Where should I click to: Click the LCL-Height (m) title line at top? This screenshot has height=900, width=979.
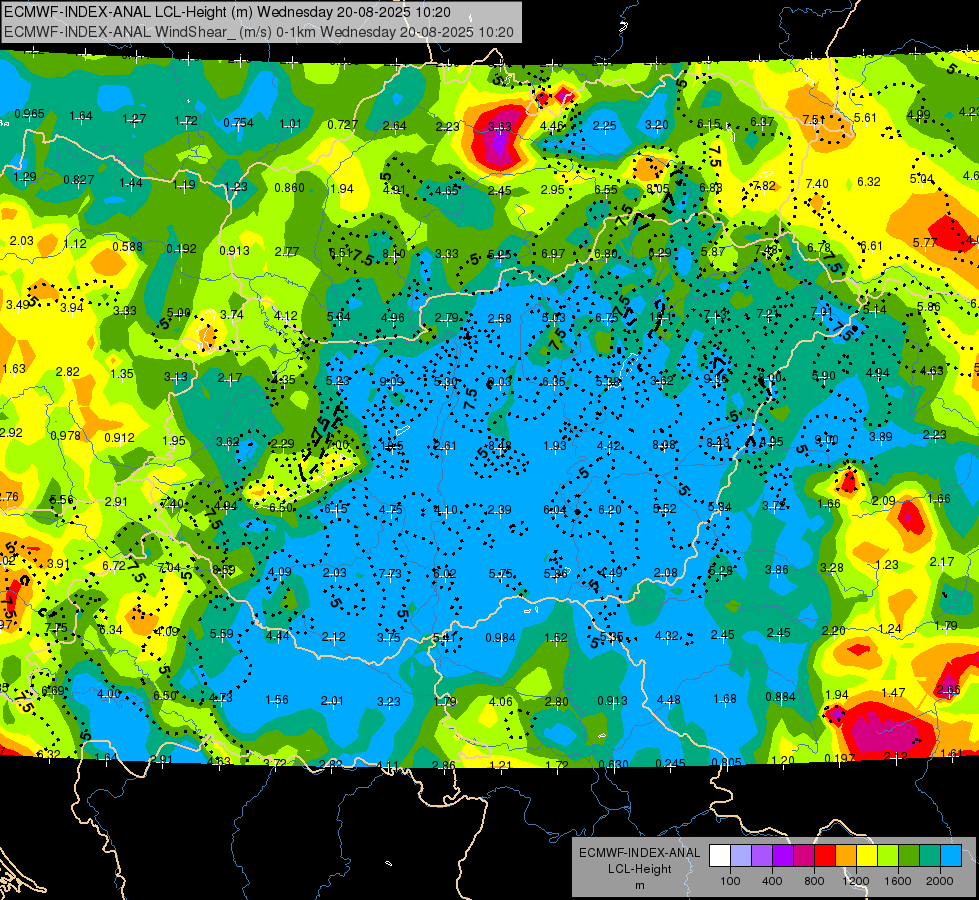coord(227,11)
